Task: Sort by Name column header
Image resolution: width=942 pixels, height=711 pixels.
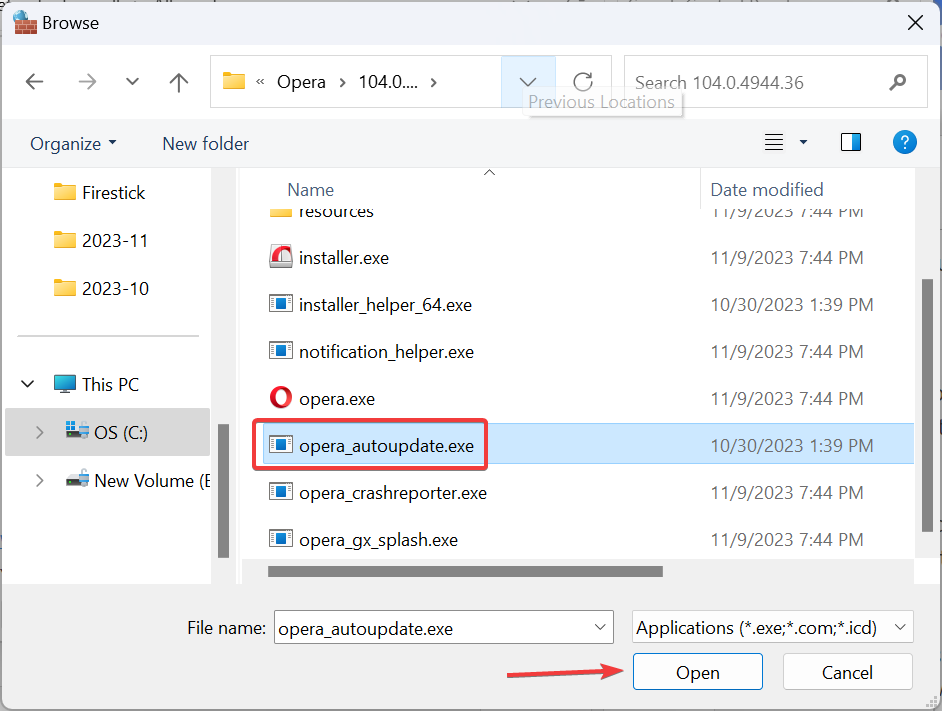Action: [x=311, y=190]
